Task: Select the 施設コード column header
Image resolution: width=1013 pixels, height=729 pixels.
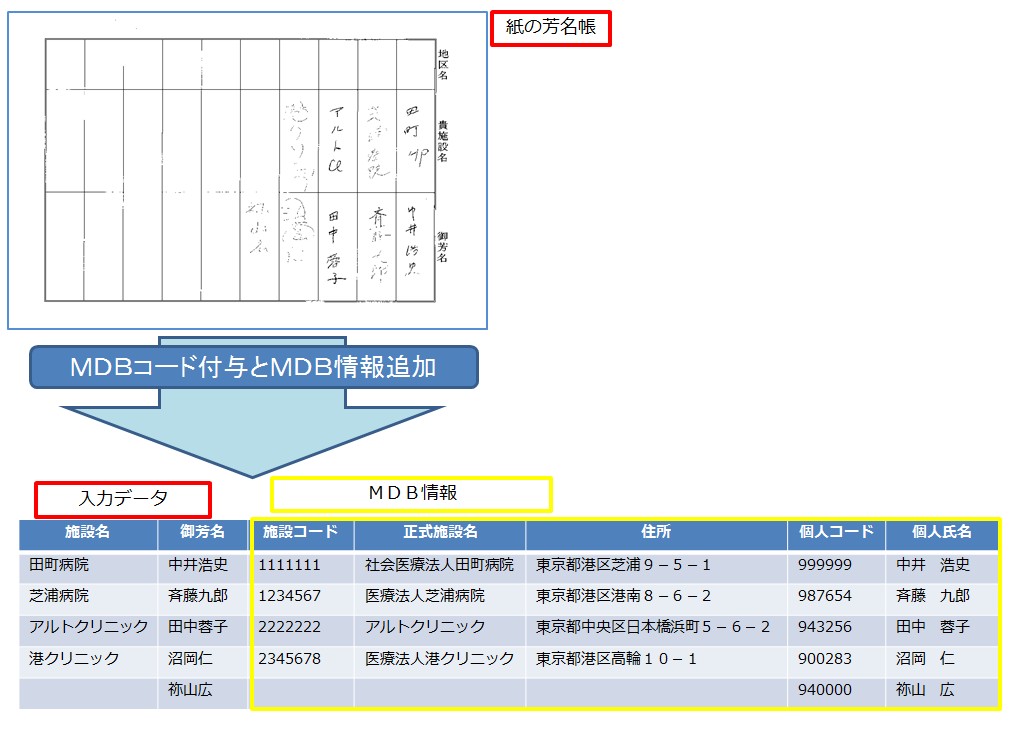Action: coord(300,533)
